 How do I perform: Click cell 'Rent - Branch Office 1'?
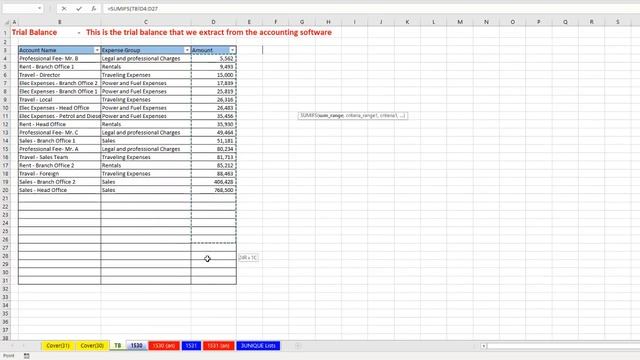[60, 67]
